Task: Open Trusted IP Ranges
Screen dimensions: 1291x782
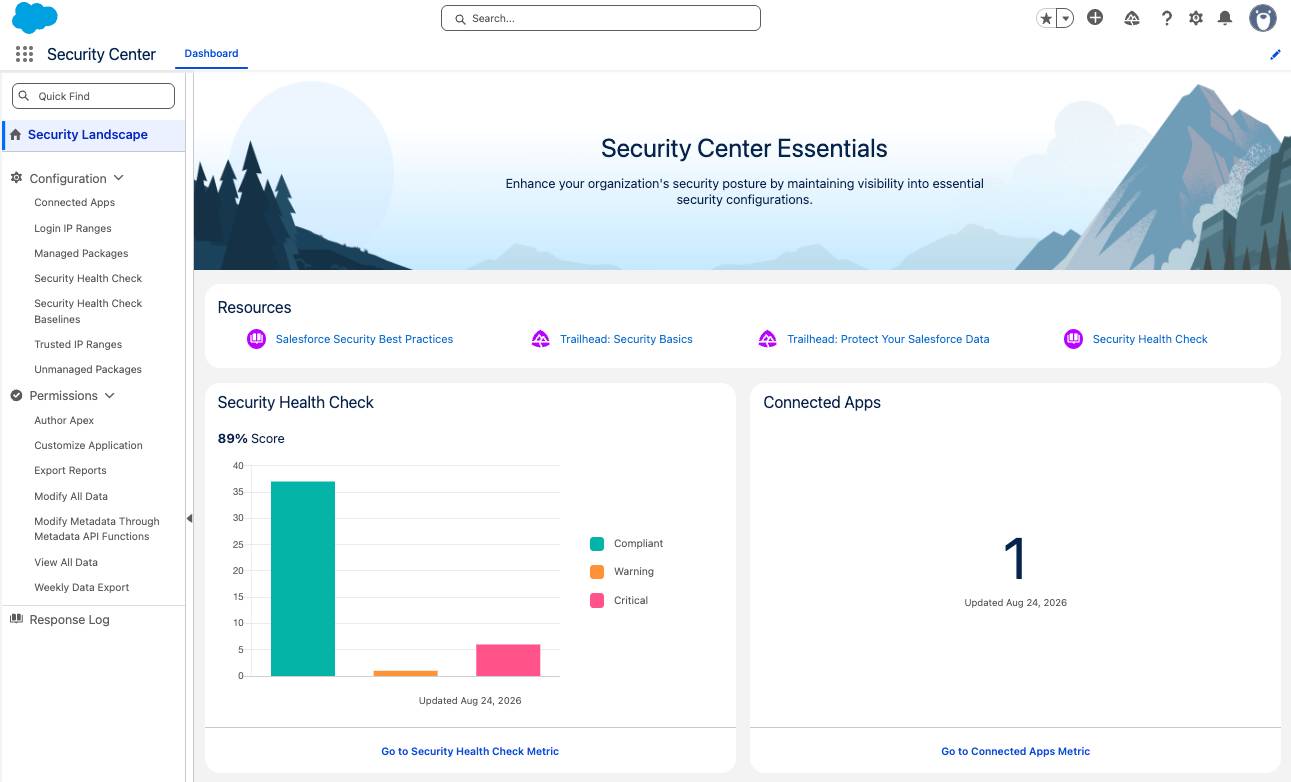Action: click(78, 345)
